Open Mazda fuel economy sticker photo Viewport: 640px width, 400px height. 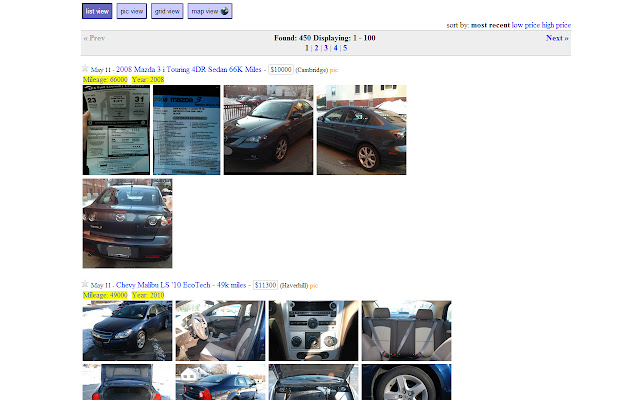pyautogui.click(x=116, y=130)
